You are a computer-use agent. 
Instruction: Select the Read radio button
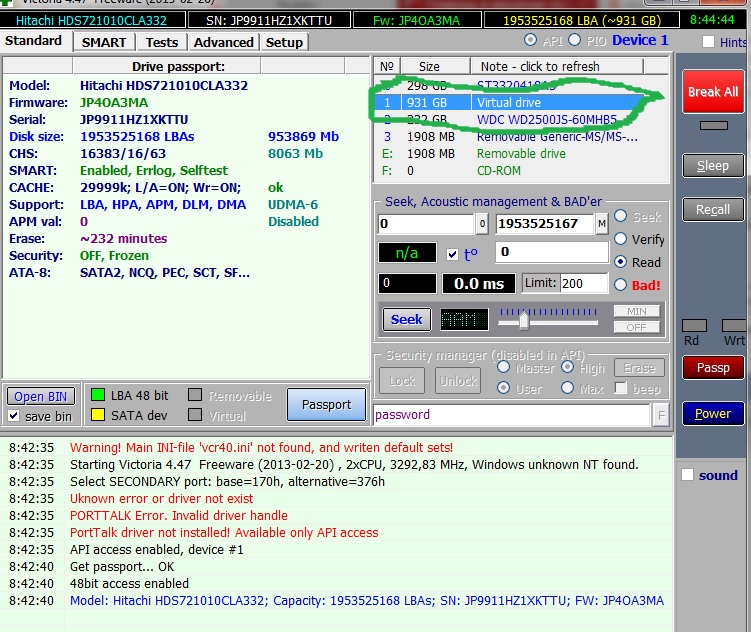pyautogui.click(x=620, y=261)
